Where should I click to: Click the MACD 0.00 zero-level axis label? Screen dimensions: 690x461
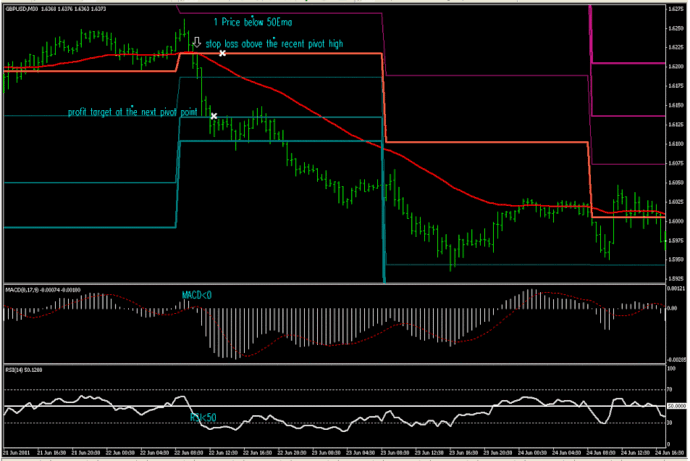click(672, 308)
